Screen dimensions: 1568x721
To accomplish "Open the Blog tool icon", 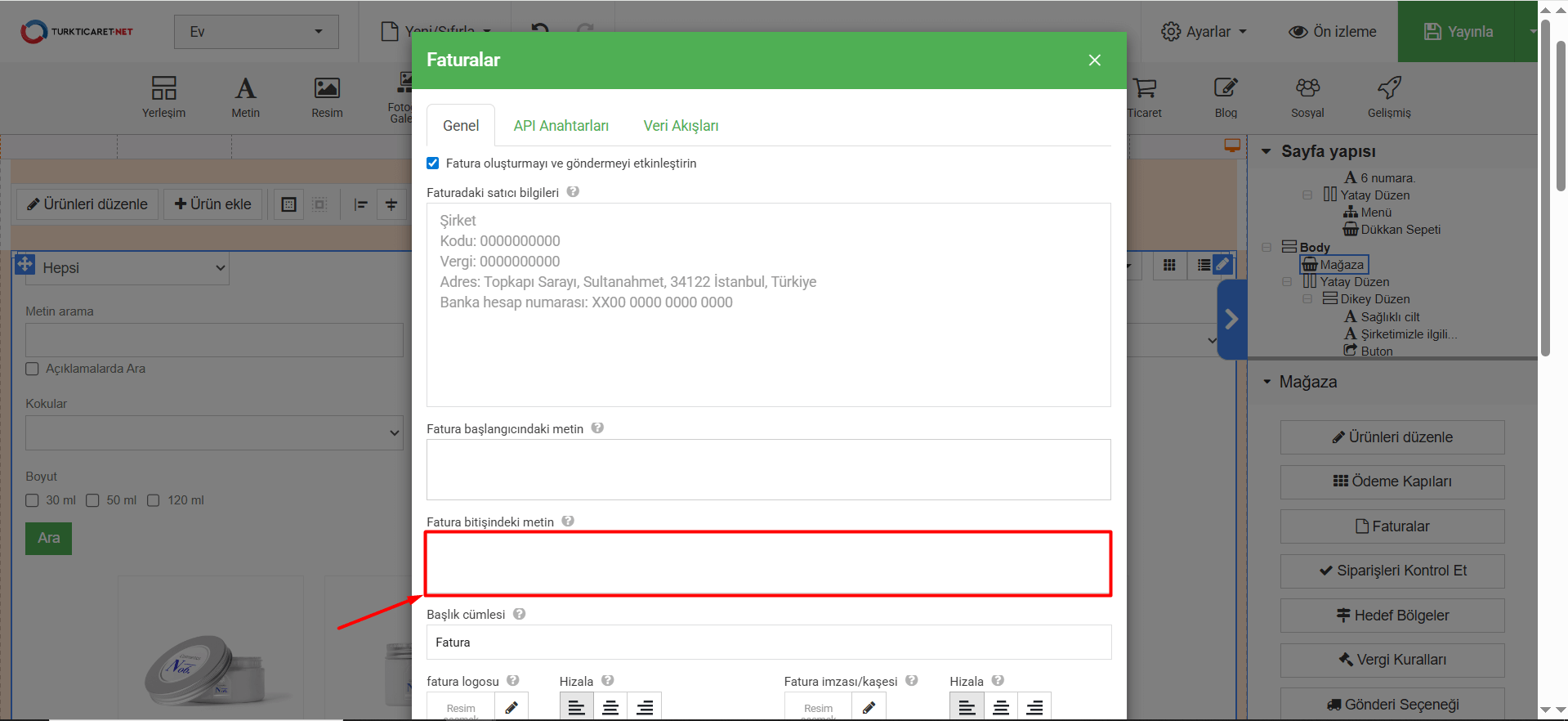I will [1226, 96].
